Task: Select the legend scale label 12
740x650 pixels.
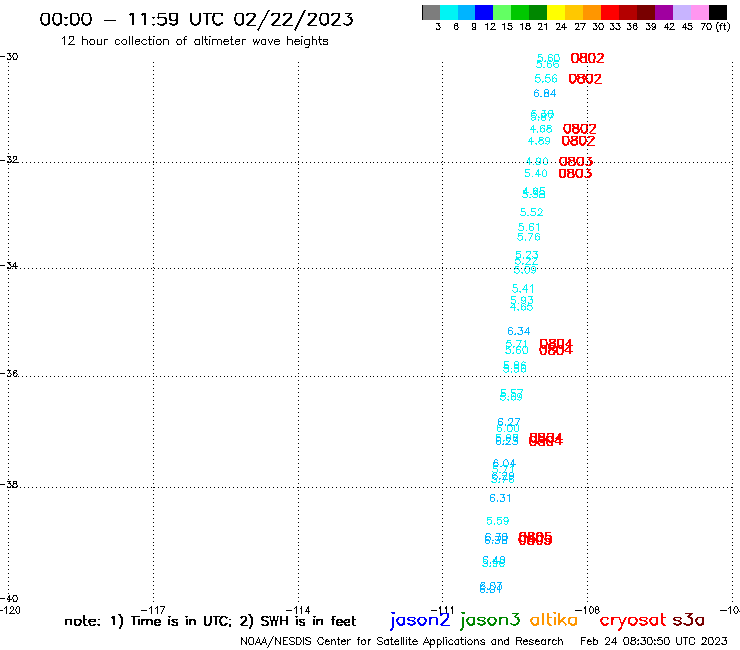Action: [x=490, y=27]
